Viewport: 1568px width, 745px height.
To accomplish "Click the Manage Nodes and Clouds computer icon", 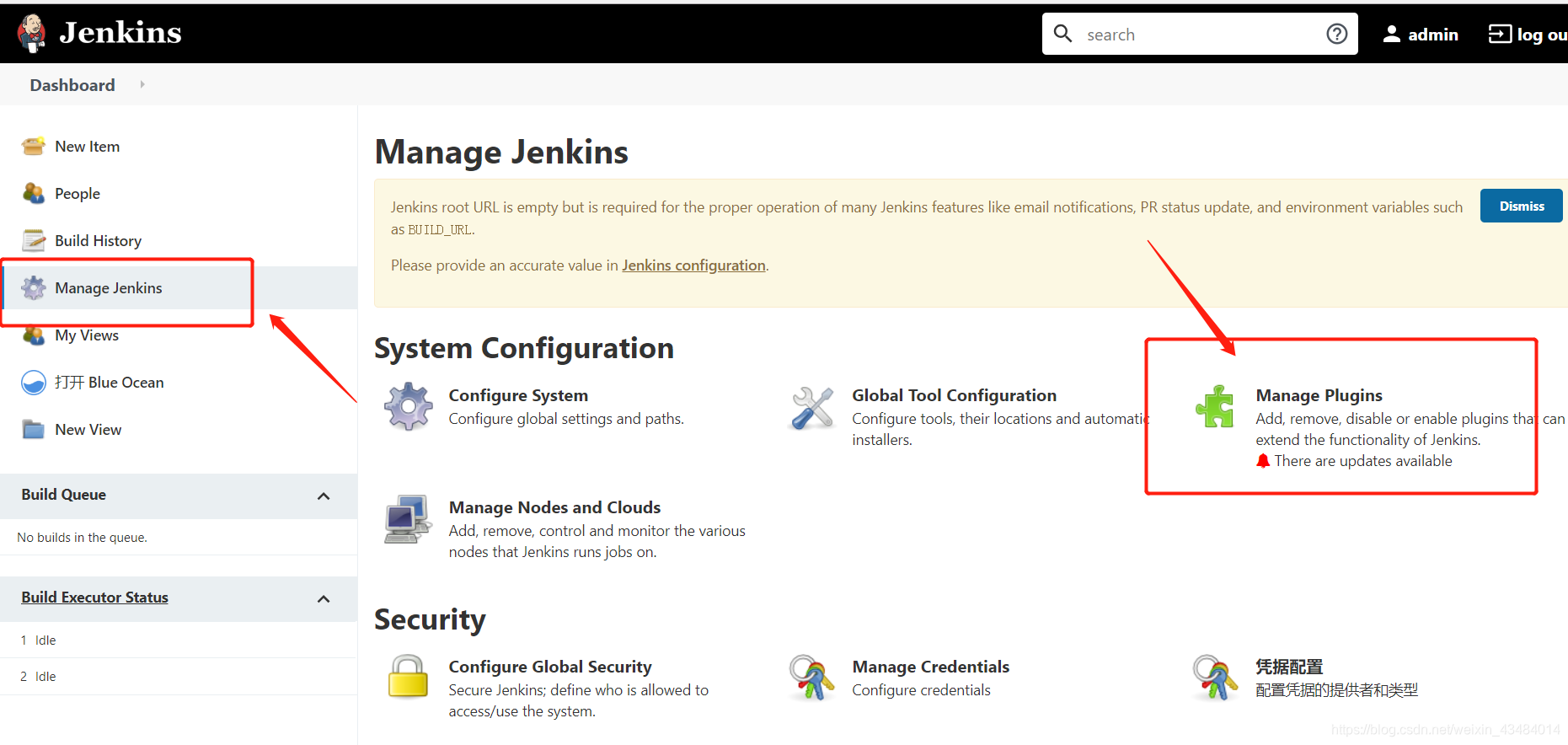I will [409, 518].
